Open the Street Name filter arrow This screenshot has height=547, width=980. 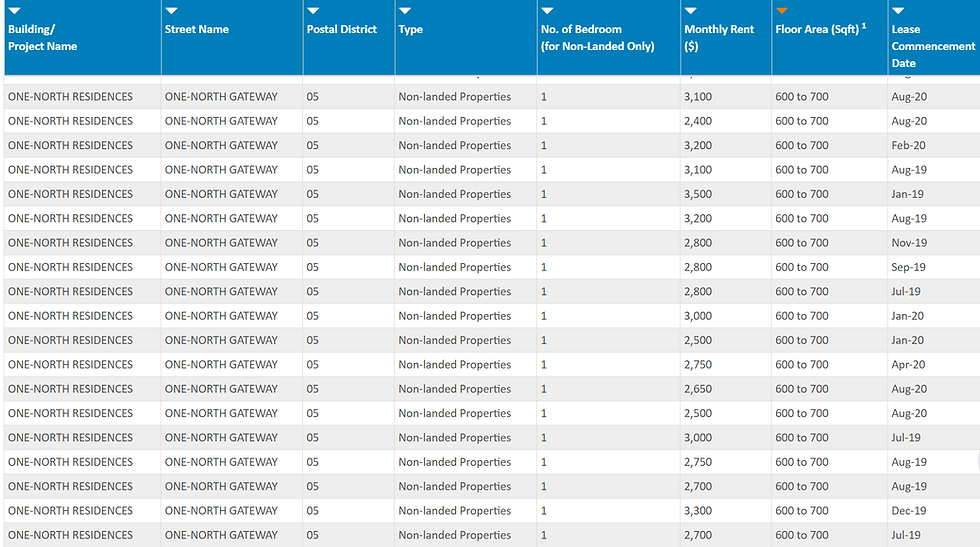point(171,11)
